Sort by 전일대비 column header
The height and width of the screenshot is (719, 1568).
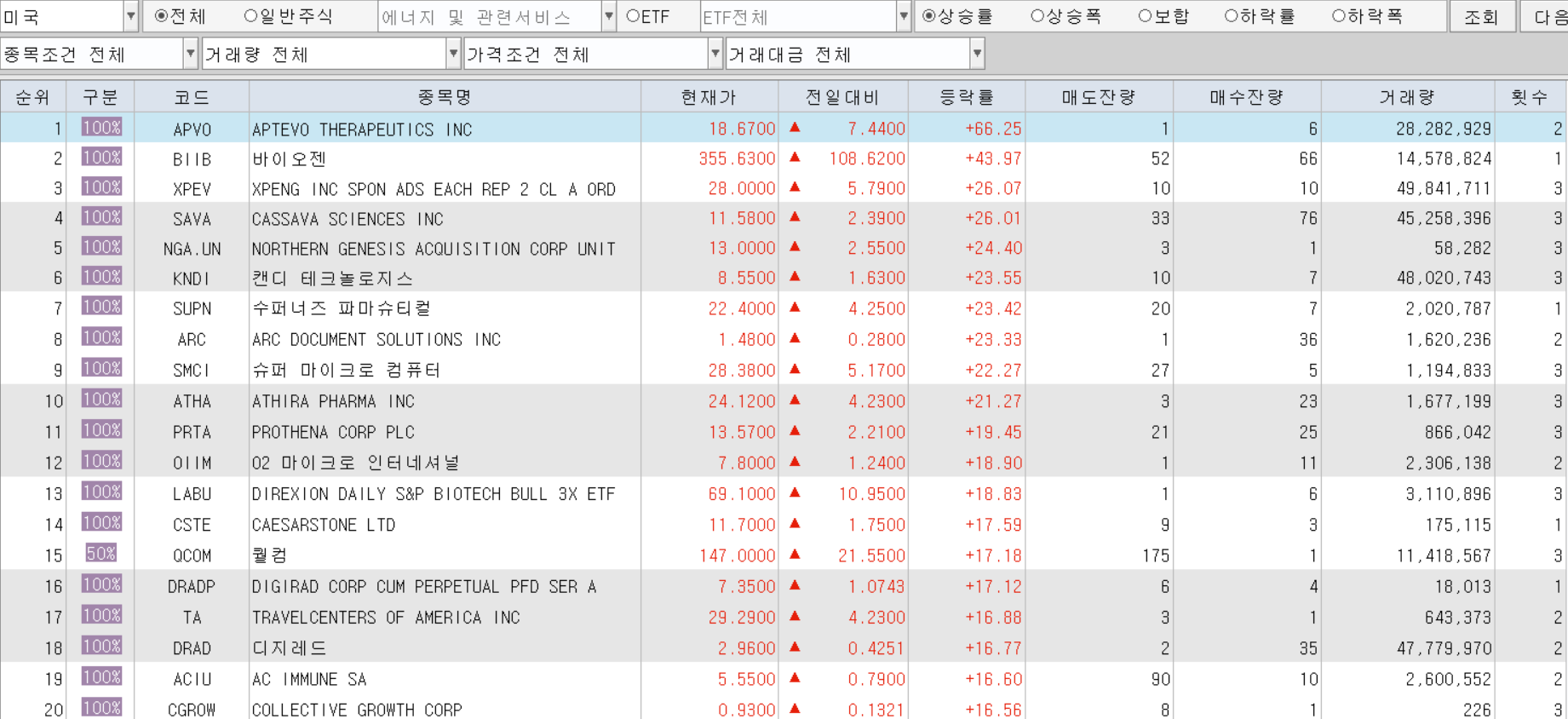tap(842, 97)
